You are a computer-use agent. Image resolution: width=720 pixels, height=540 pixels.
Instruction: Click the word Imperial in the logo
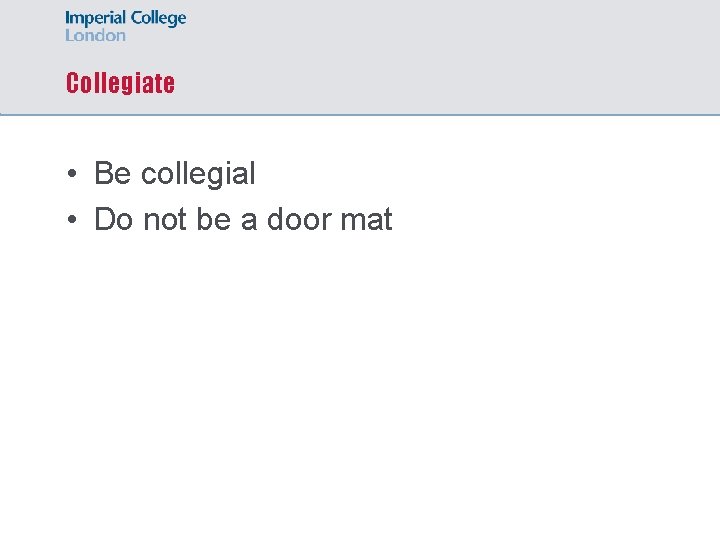pyautogui.click(x=96, y=19)
